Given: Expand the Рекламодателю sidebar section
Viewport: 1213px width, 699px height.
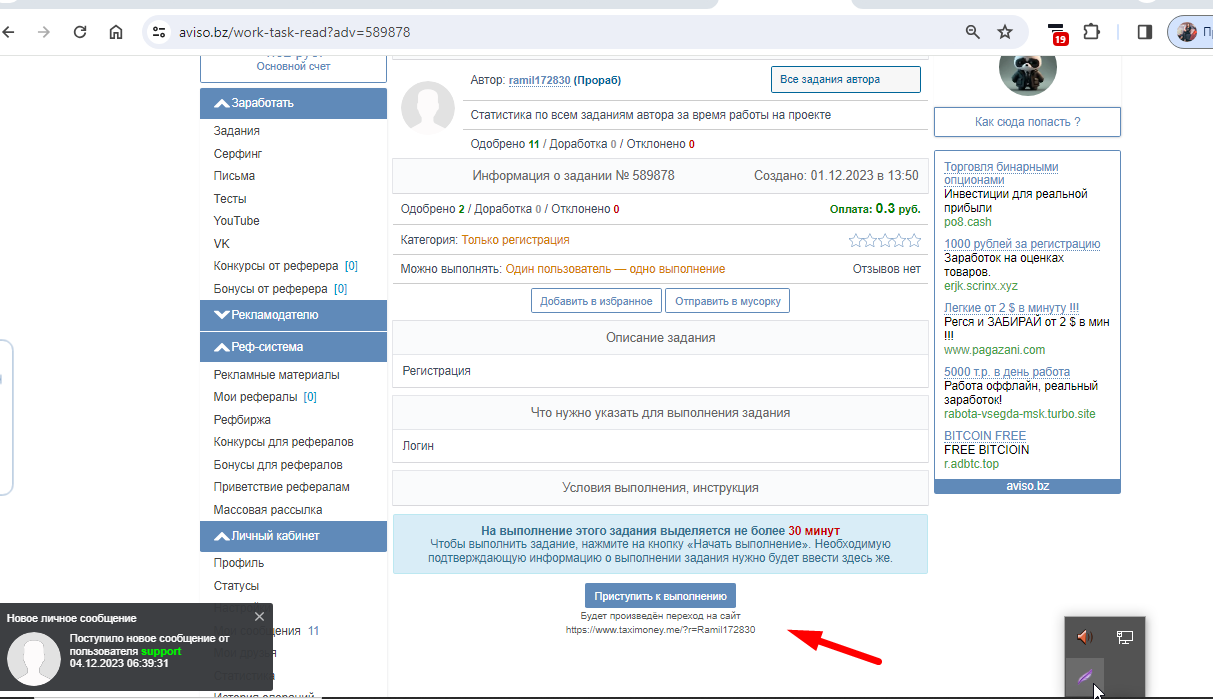Looking at the screenshot, I should (x=293, y=315).
